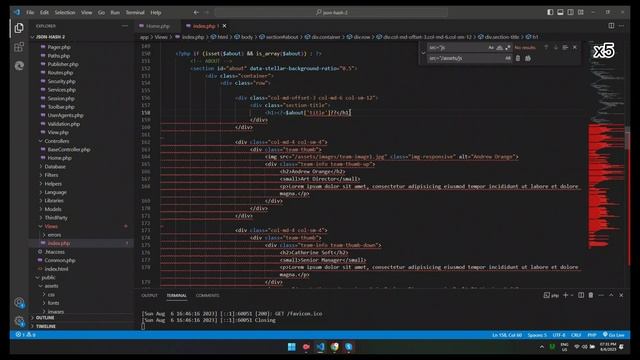This screenshot has height=360, width=640.
Task: Click PHP language mode in status bar
Action: 591,335
